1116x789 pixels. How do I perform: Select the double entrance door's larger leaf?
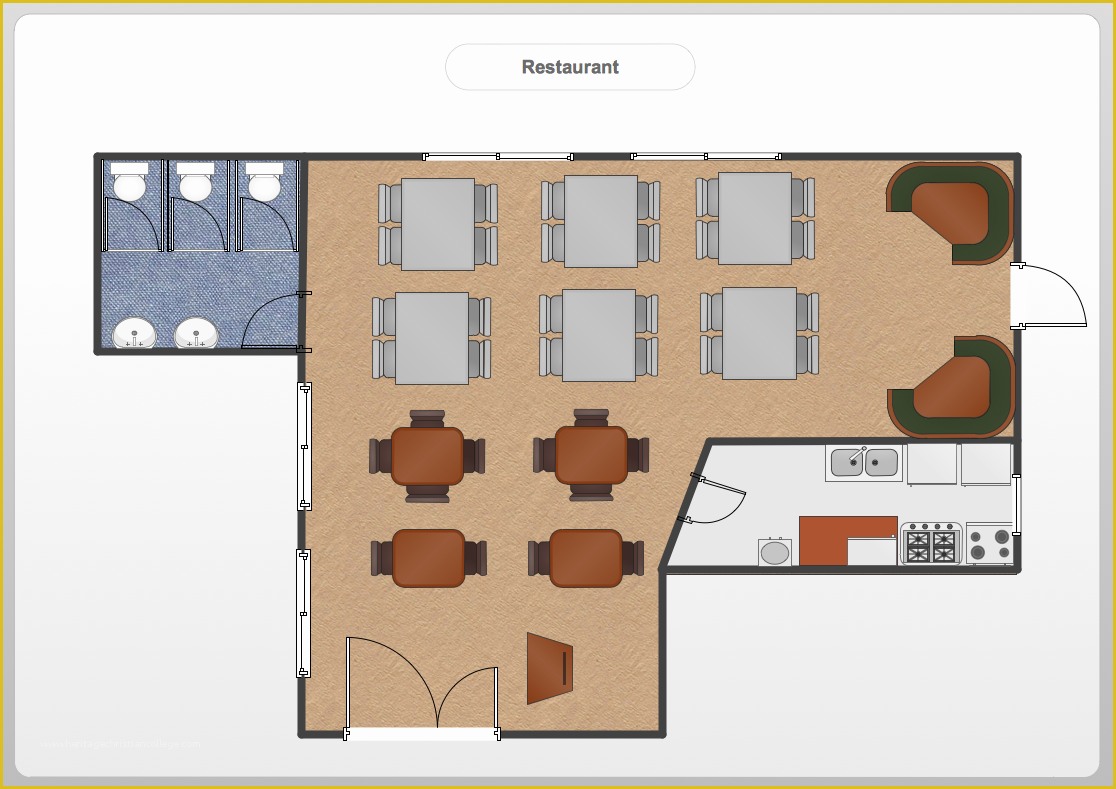(x=391, y=684)
